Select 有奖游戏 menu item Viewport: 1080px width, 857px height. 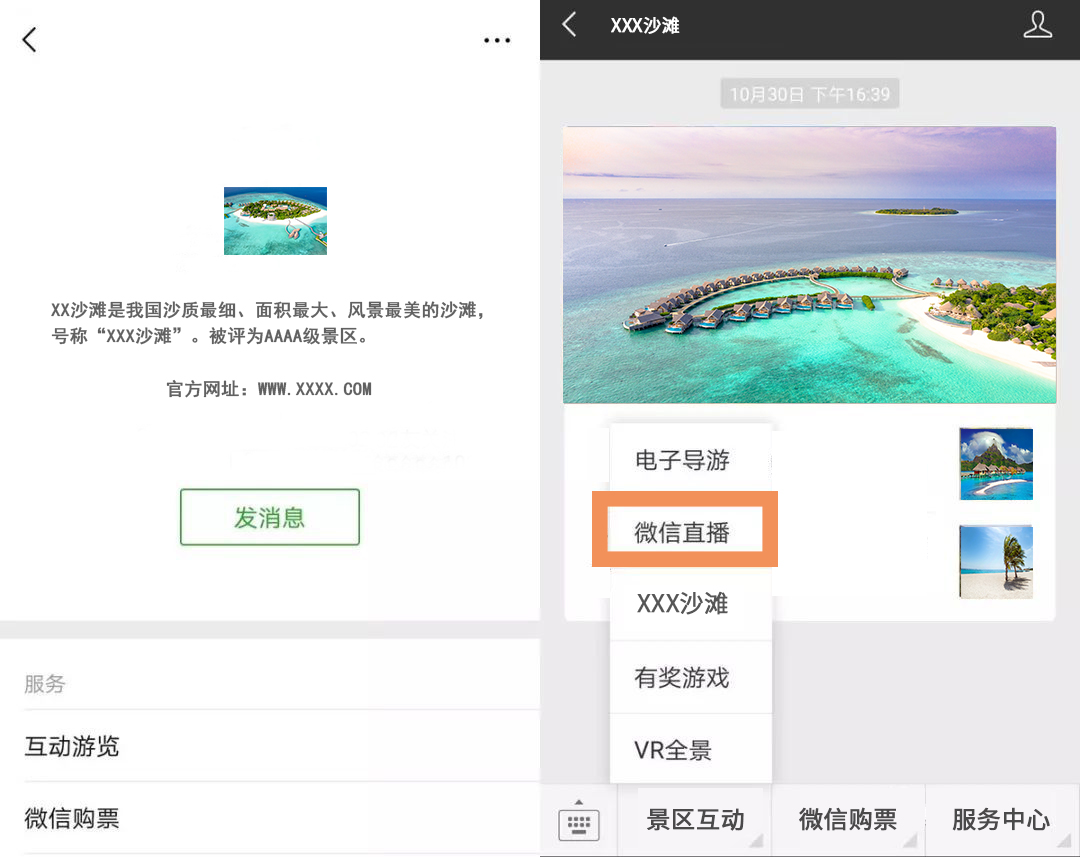pos(682,678)
